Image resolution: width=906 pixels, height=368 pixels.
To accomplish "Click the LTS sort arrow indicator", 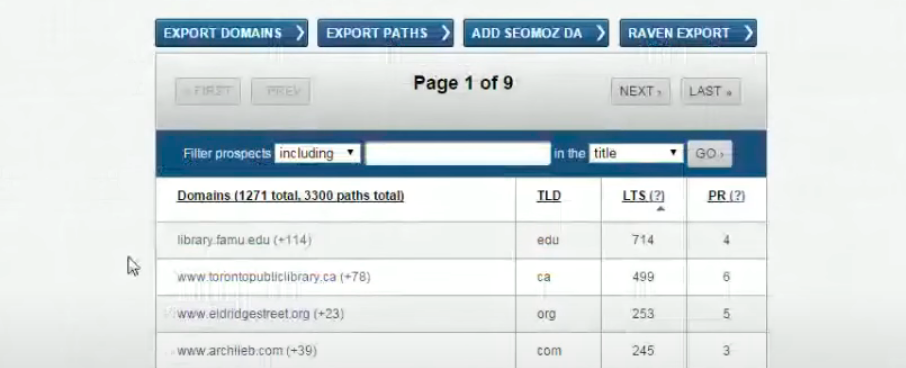I will coord(660,209).
